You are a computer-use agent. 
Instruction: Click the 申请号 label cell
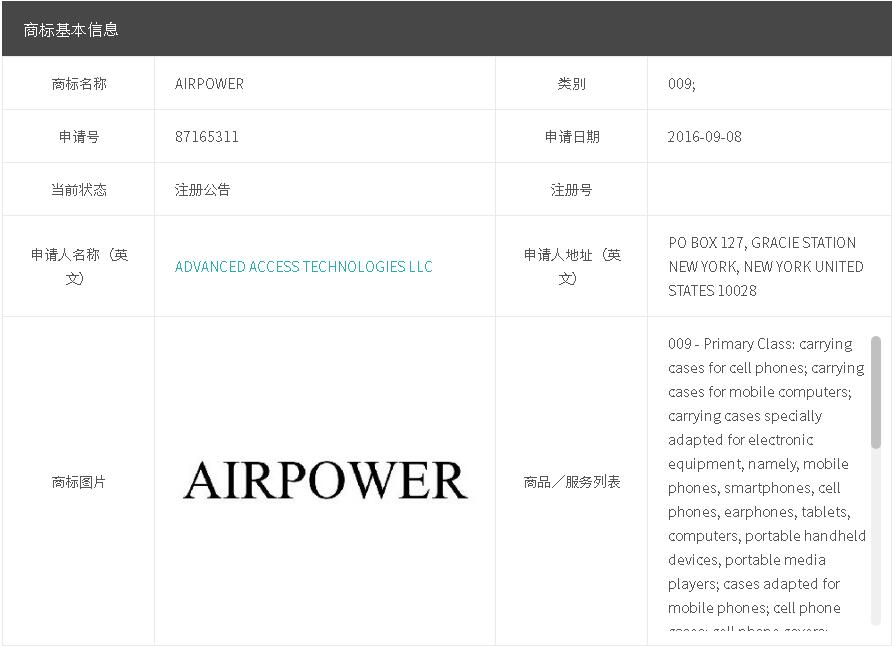coord(79,137)
